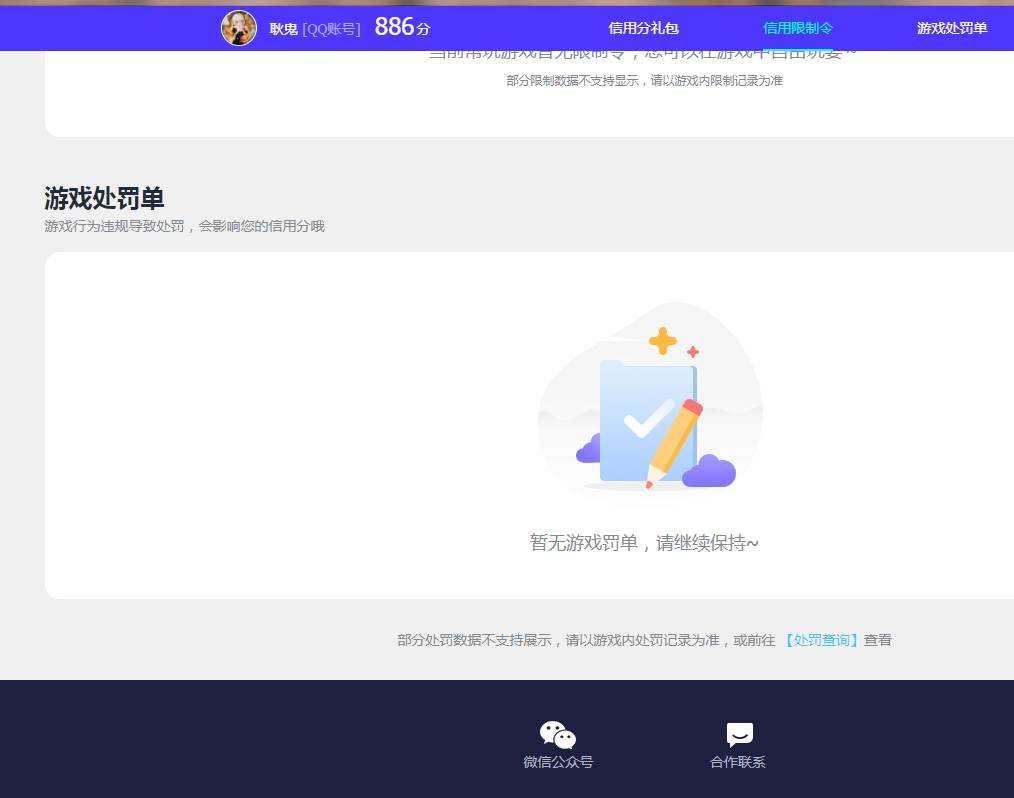This screenshot has width=1014, height=798.
Task: Click the username 耿鬼
Action: click(x=283, y=28)
